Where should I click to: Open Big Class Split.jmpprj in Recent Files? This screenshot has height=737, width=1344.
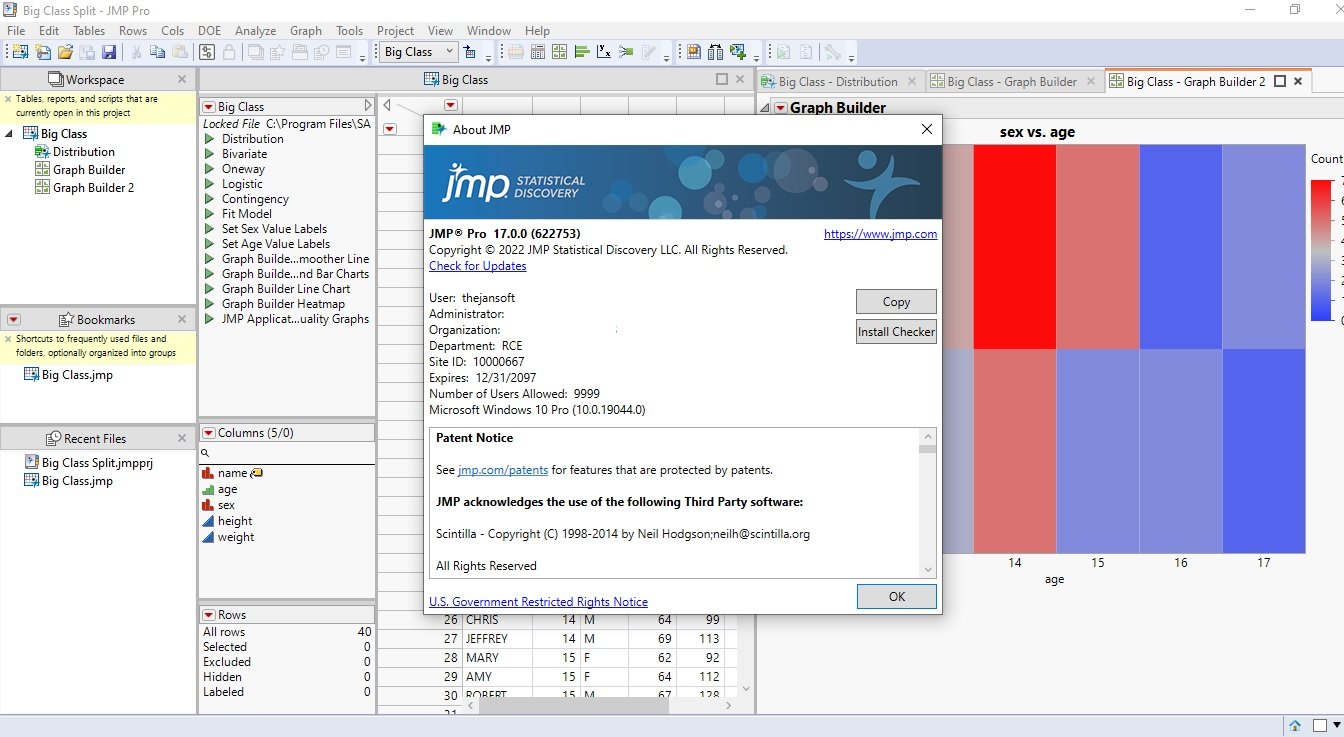pos(97,463)
